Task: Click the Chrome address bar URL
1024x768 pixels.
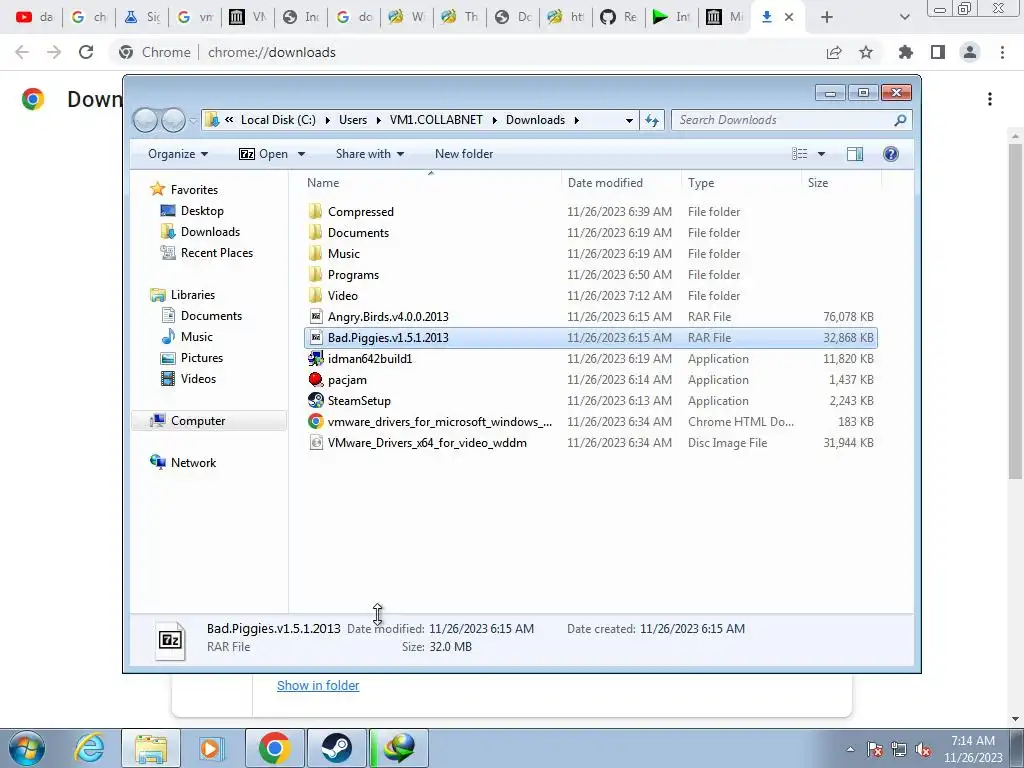Action: [x=272, y=52]
